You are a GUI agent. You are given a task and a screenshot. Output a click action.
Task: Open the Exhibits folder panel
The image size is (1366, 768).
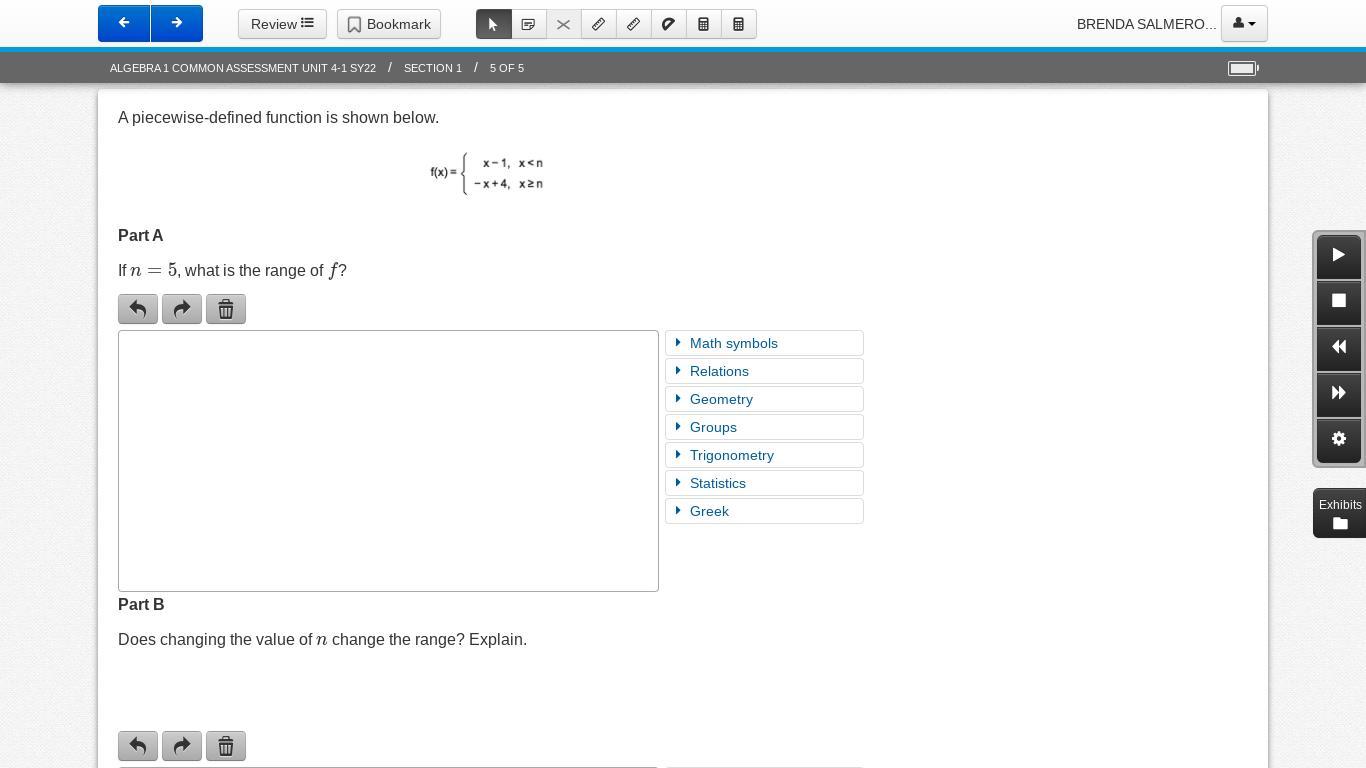click(x=1340, y=513)
